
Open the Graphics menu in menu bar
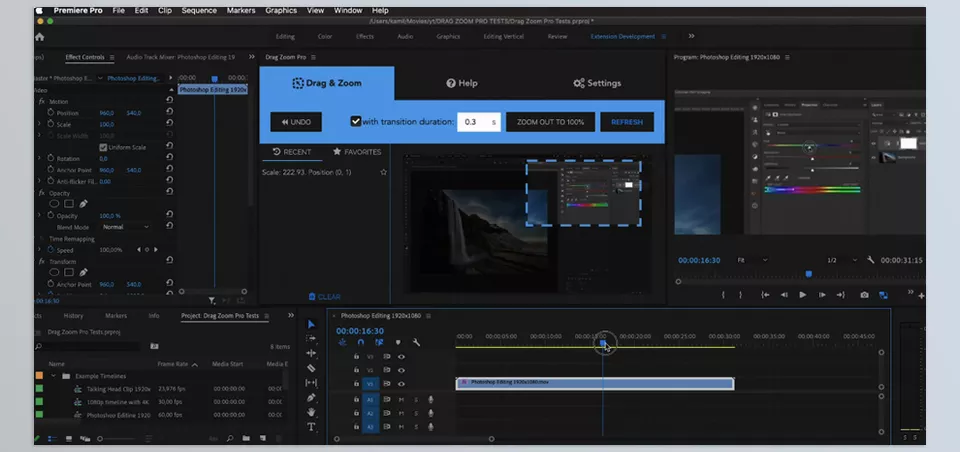coord(280,10)
